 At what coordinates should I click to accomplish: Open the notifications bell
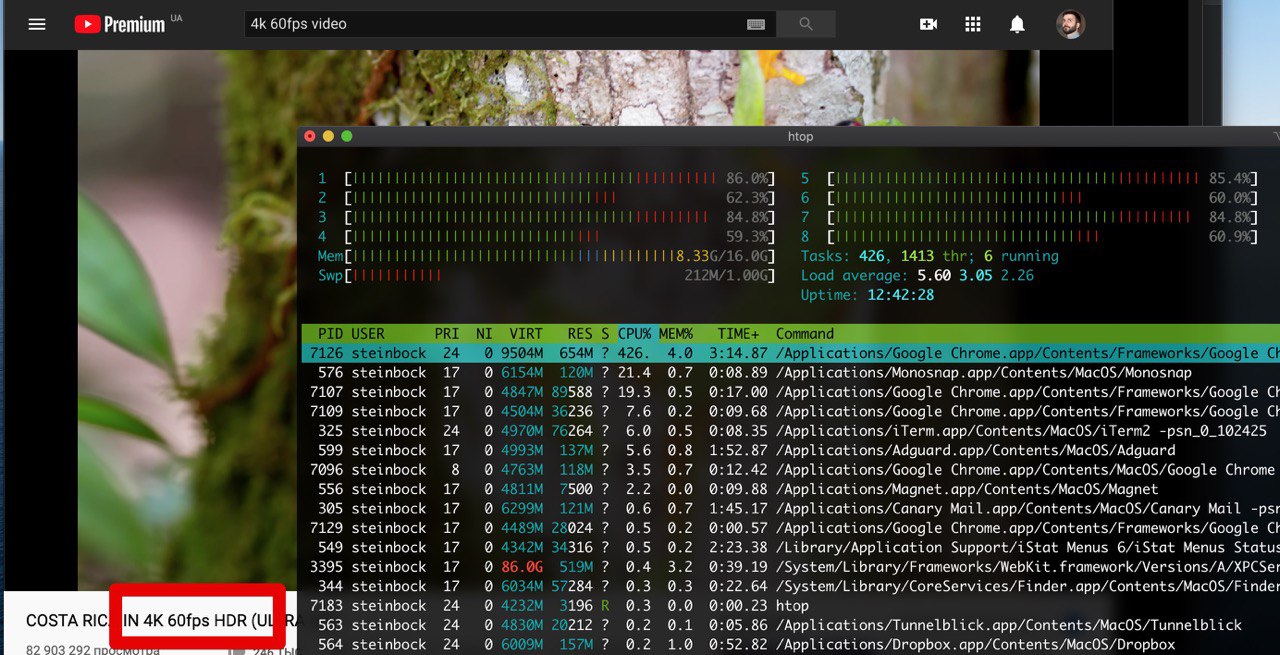click(x=1017, y=24)
